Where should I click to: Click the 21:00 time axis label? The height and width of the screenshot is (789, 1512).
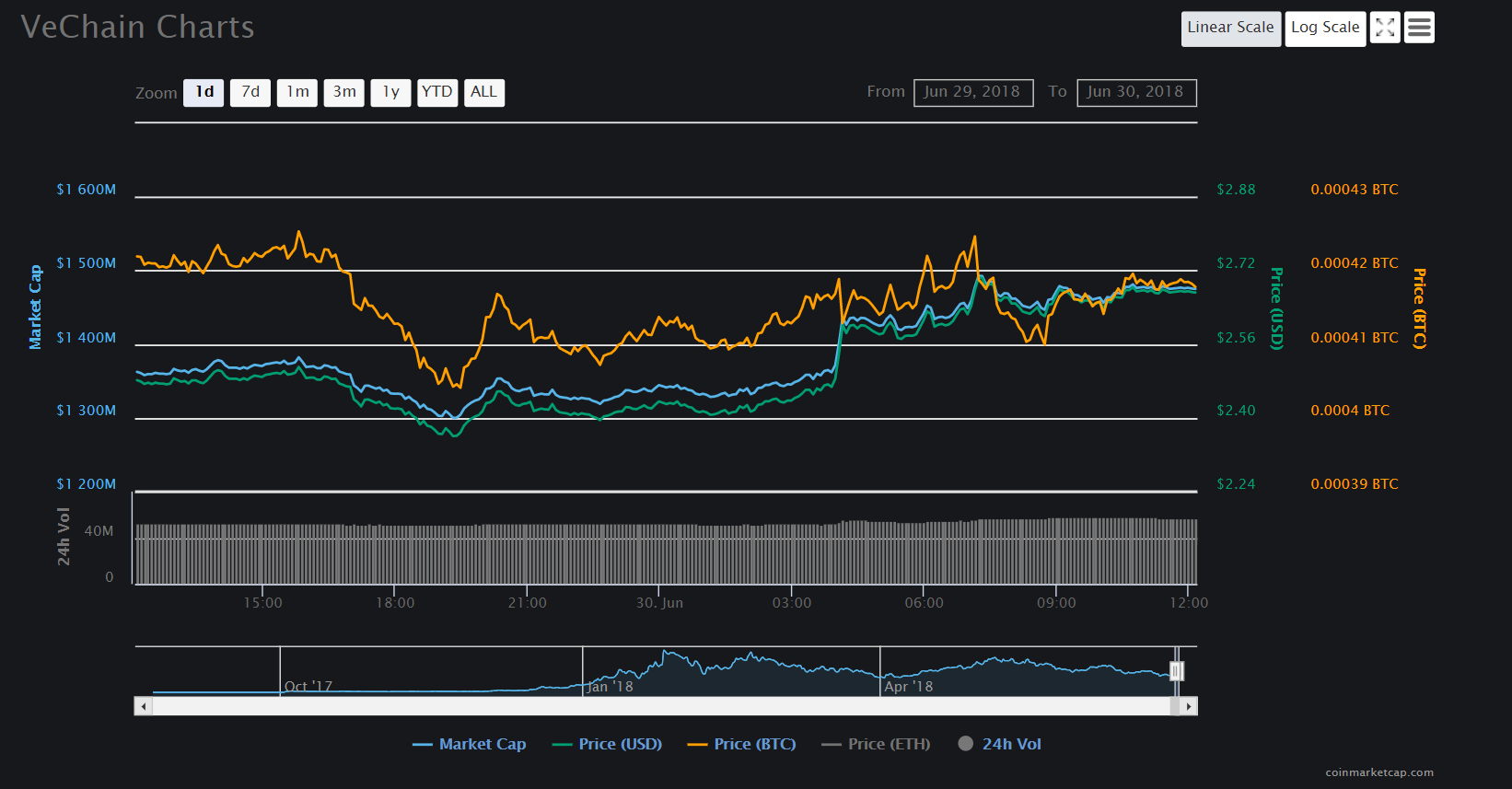coord(527,603)
